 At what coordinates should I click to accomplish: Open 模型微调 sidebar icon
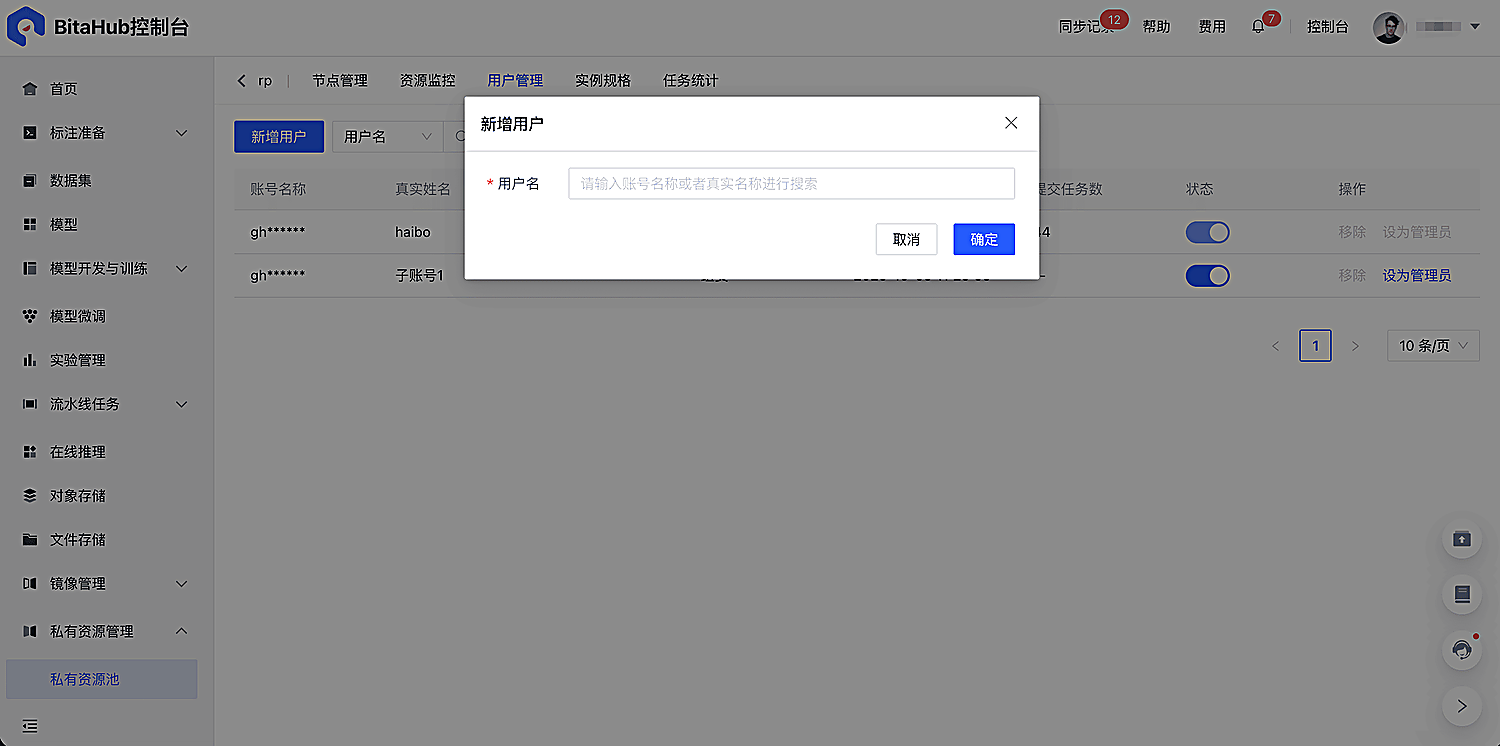(30, 316)
